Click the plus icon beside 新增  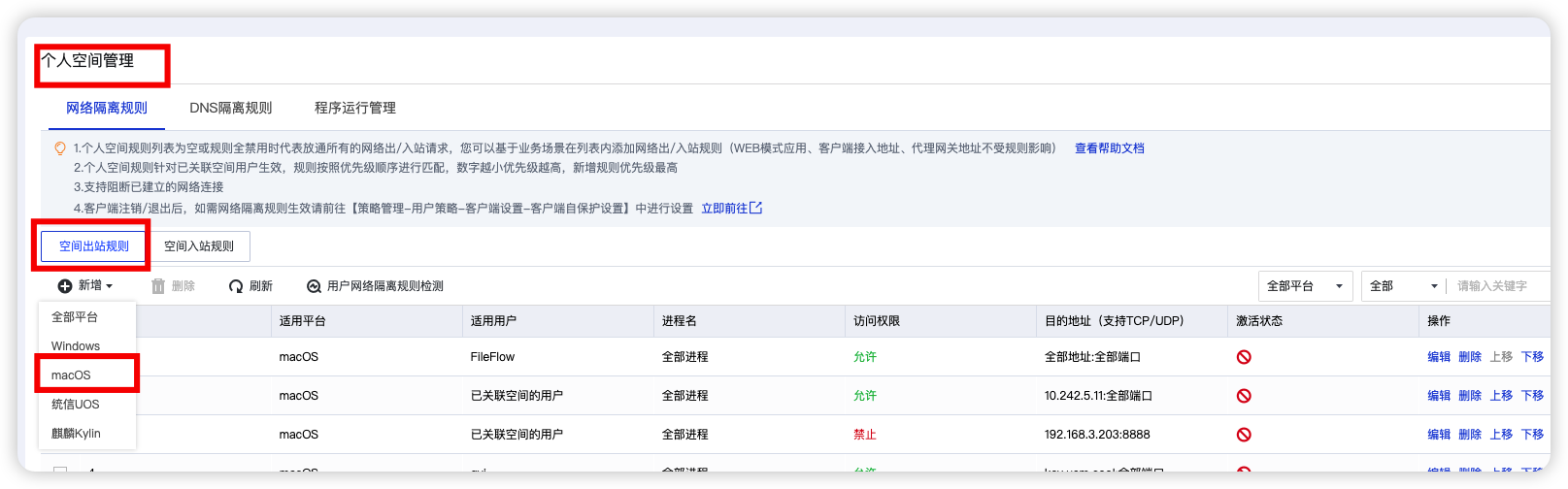pyautogui.click(x=65, y=286)
